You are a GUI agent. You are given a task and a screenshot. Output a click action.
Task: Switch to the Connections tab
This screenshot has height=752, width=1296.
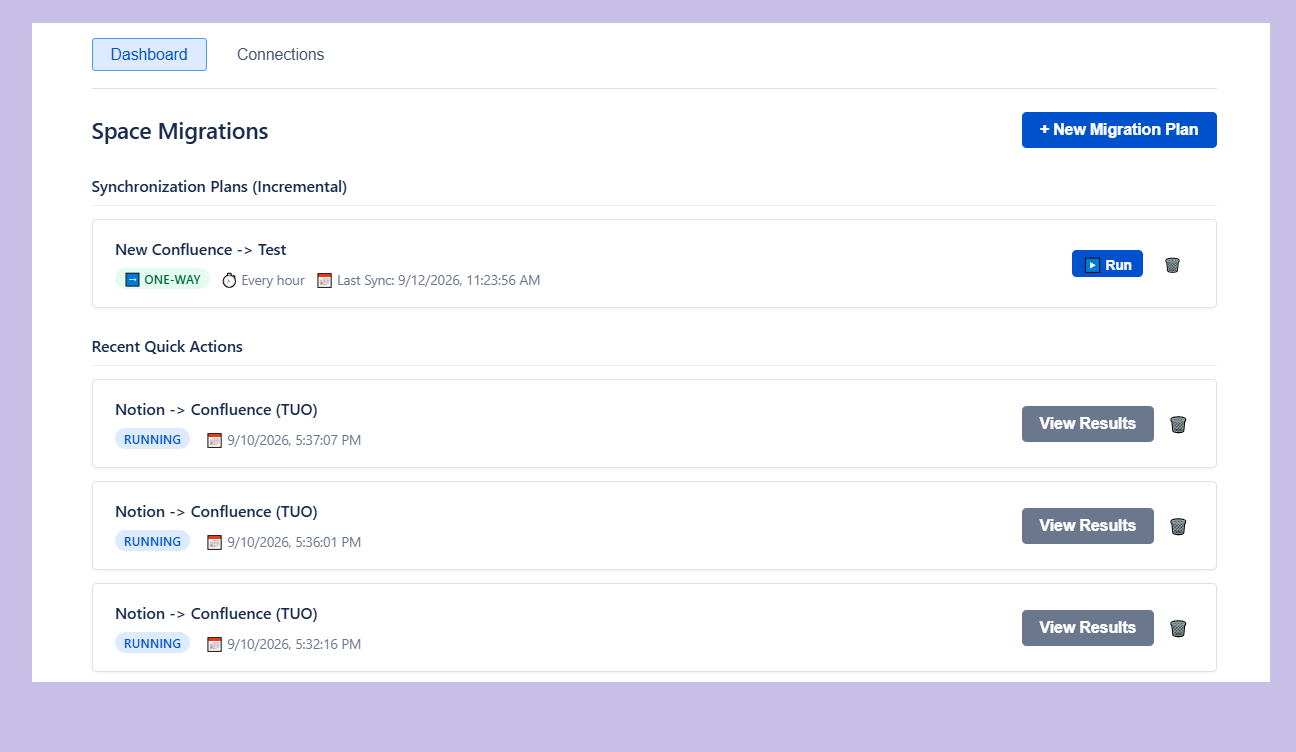280,55
